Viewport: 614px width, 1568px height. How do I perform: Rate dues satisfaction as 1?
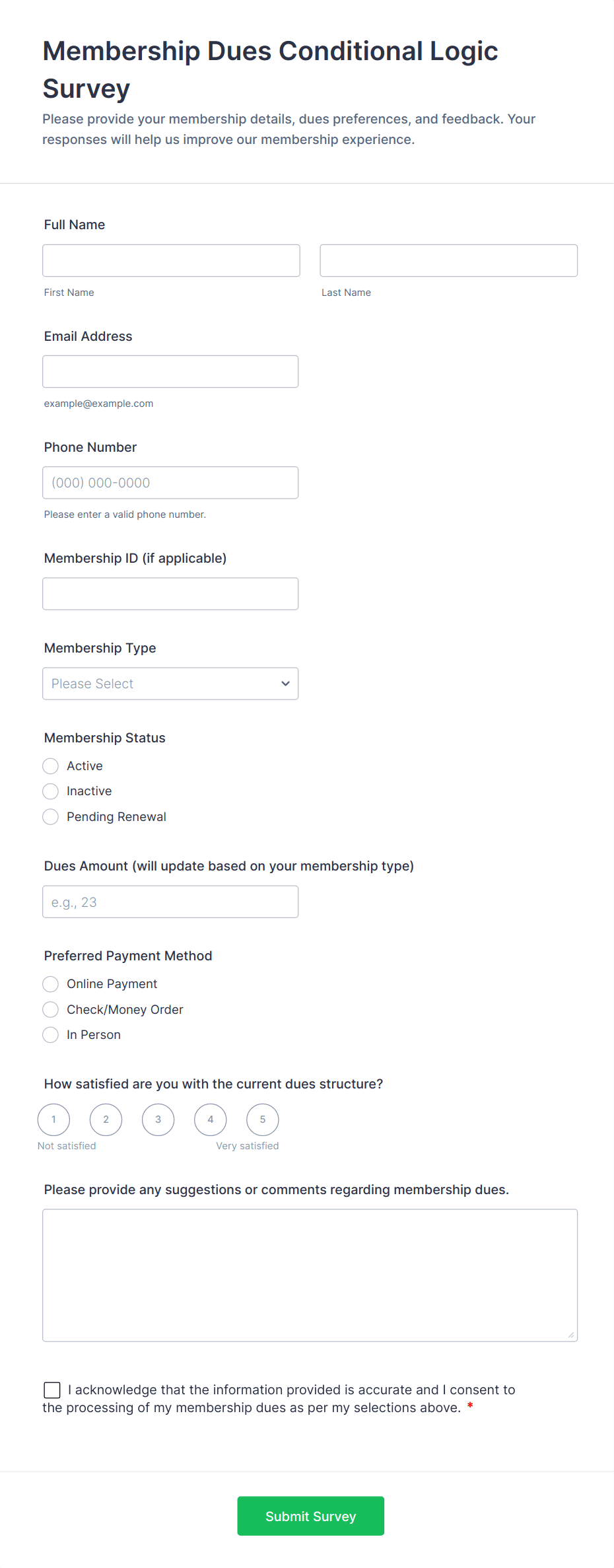coord(54,1120)
